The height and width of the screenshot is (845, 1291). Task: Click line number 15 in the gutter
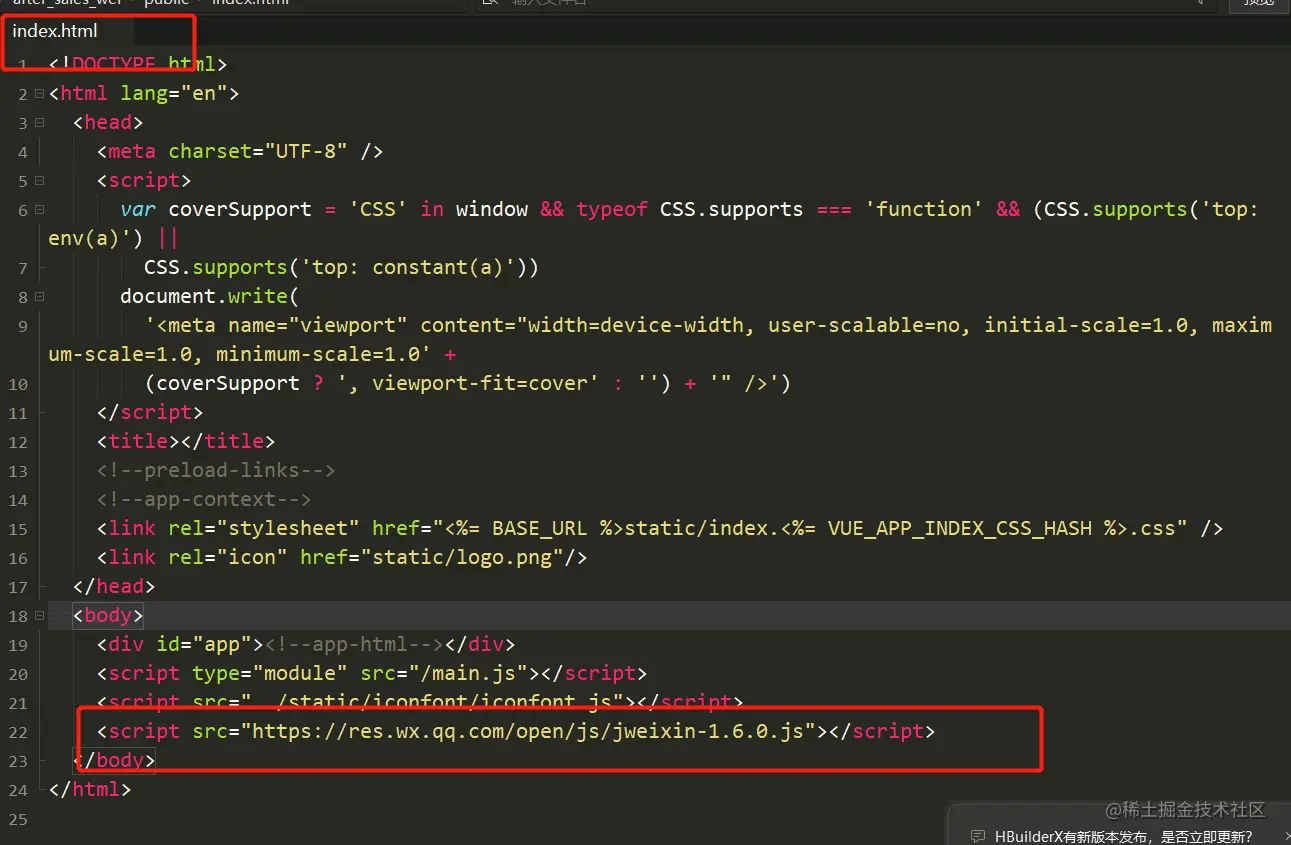tap(18, 530)
